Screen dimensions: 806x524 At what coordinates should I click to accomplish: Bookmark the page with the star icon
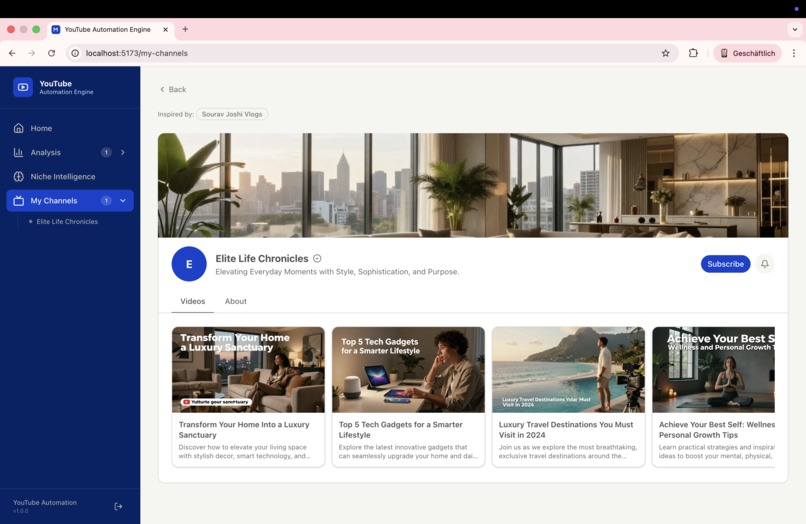click(666, 53)
